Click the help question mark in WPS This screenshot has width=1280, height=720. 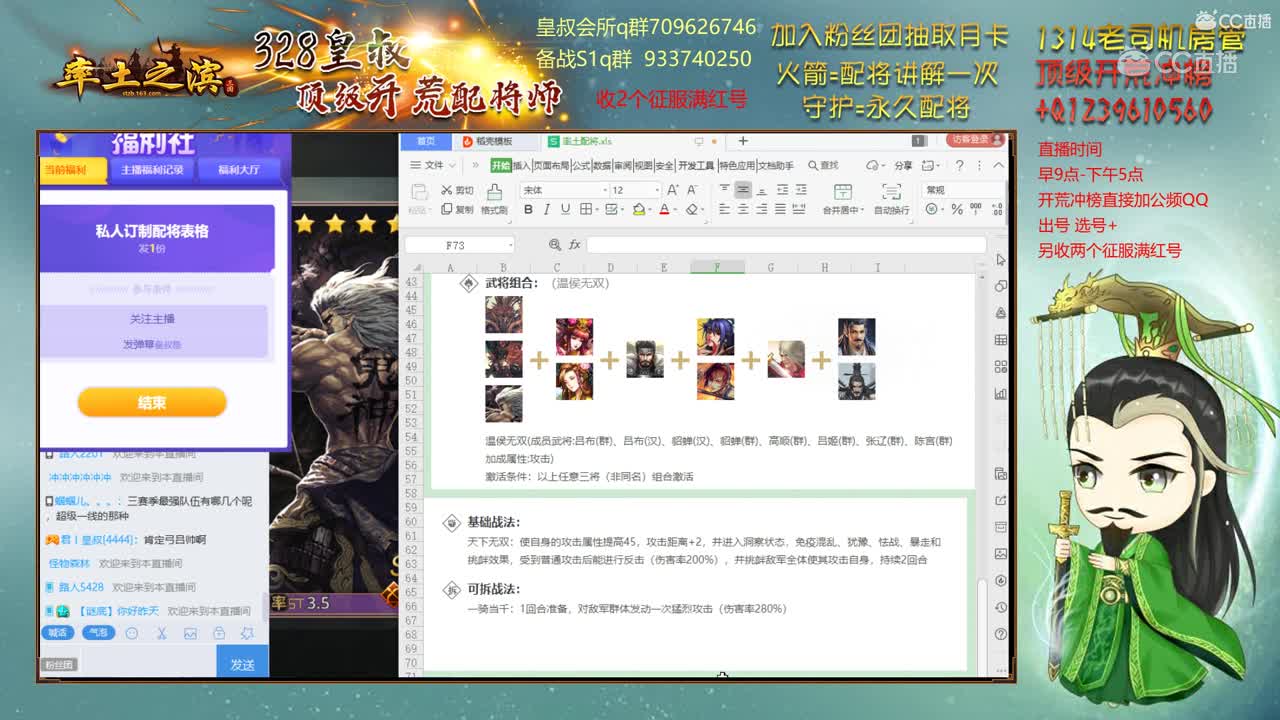pos(959,166)
